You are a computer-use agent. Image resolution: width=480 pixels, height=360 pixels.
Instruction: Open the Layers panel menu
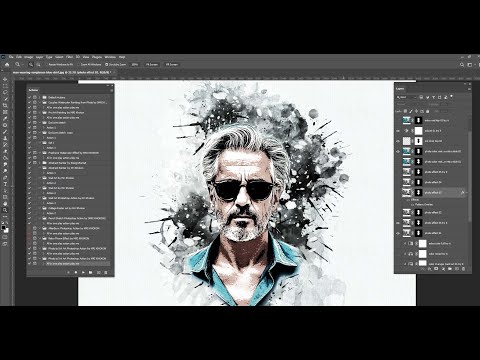[x=469, y=89]
